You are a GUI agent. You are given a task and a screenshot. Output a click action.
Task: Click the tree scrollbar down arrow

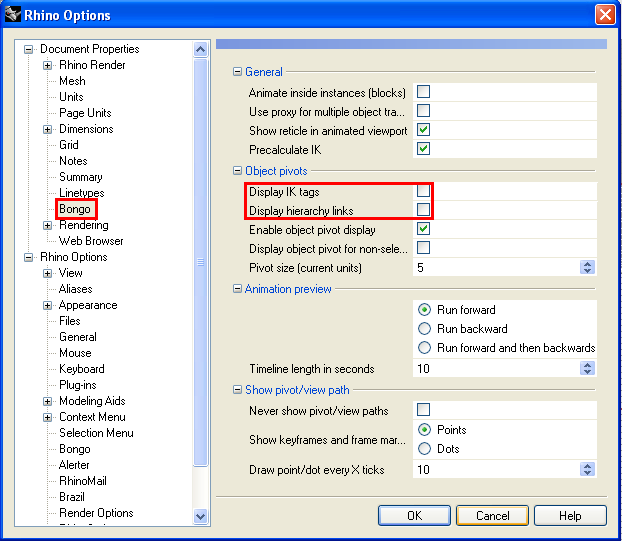(201, 516)
